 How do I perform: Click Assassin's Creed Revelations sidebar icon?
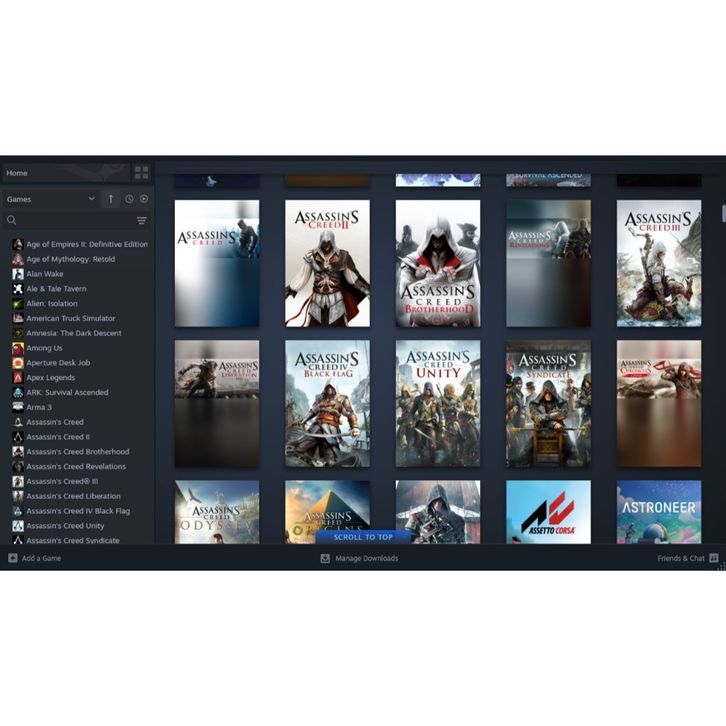pos(18,466)
